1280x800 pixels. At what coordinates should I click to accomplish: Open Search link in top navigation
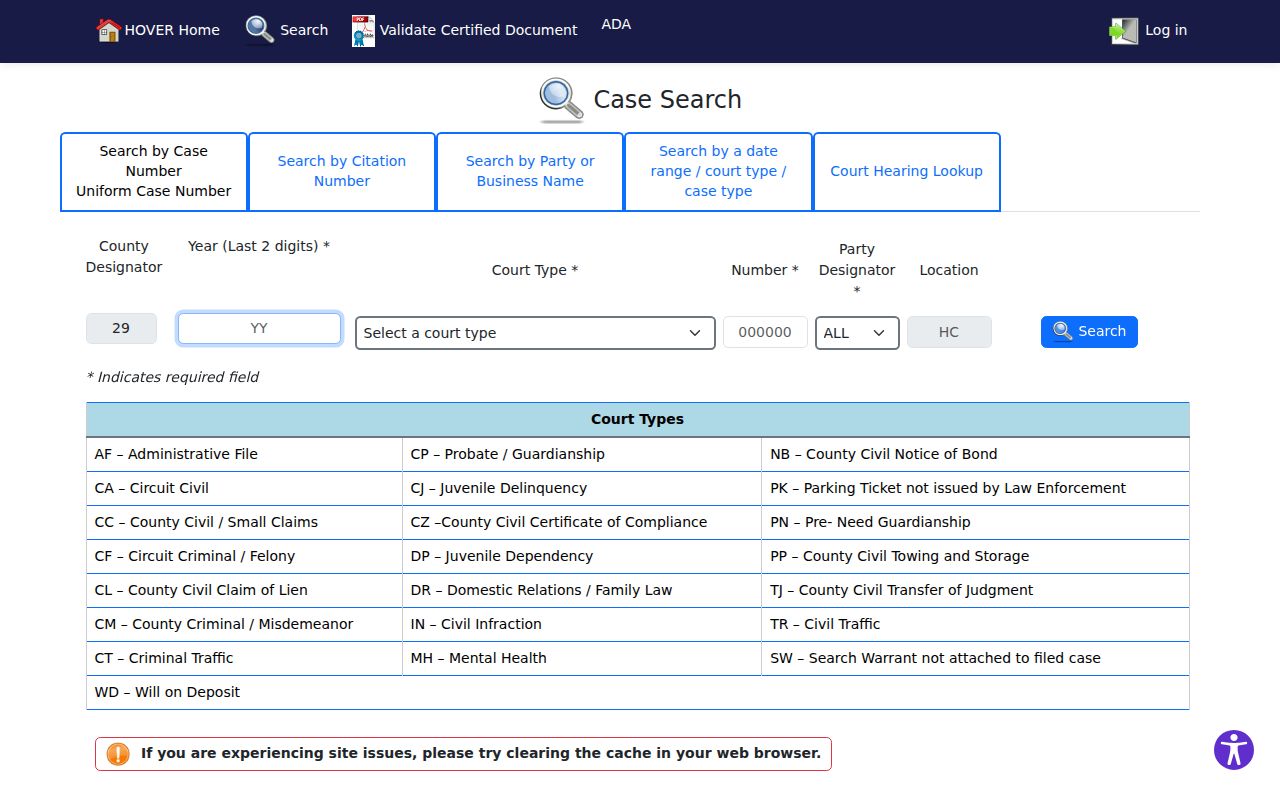tap(287, 30)
